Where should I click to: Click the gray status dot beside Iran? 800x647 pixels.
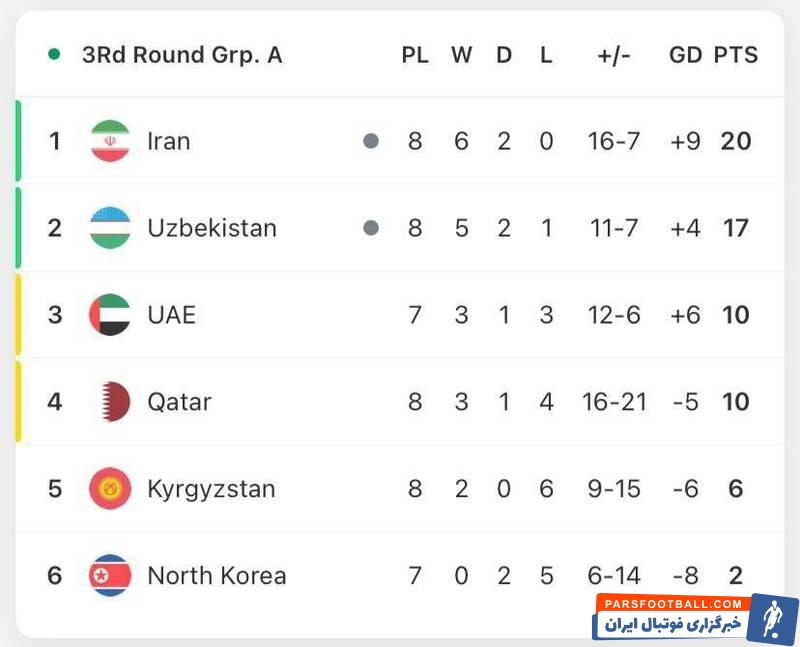coord(371,141)
